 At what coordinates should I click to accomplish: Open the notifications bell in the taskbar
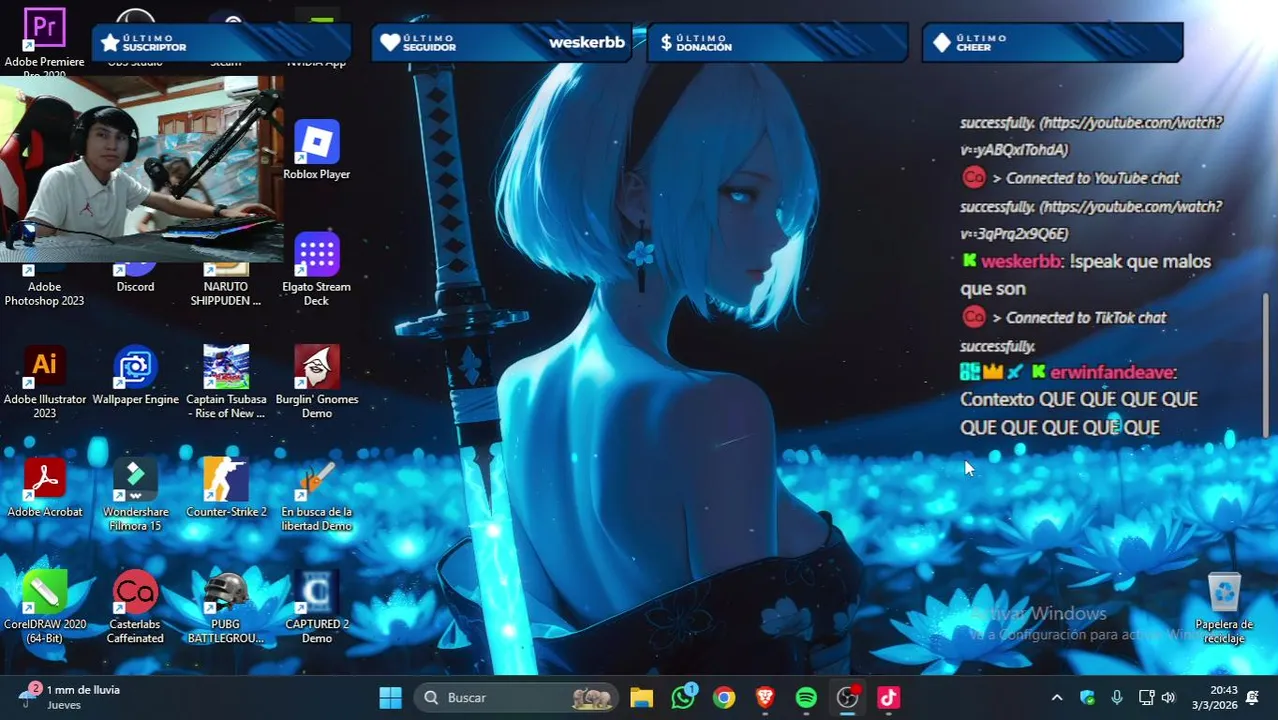tap(1253, 697)
